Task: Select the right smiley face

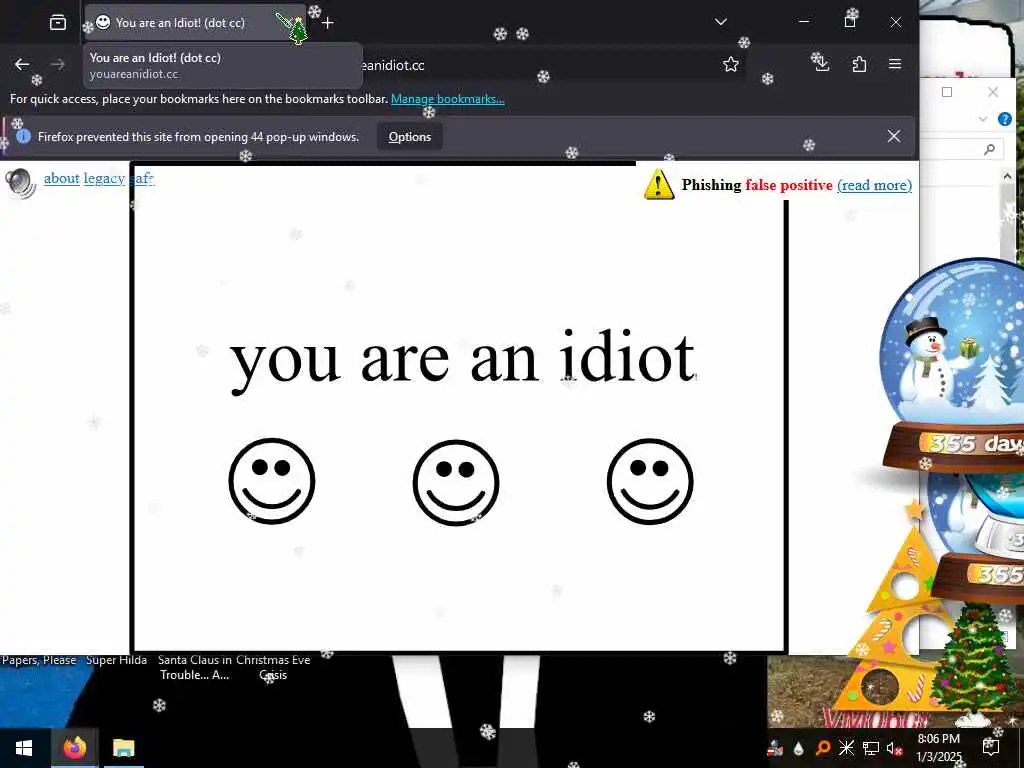Action: [650, 482]
